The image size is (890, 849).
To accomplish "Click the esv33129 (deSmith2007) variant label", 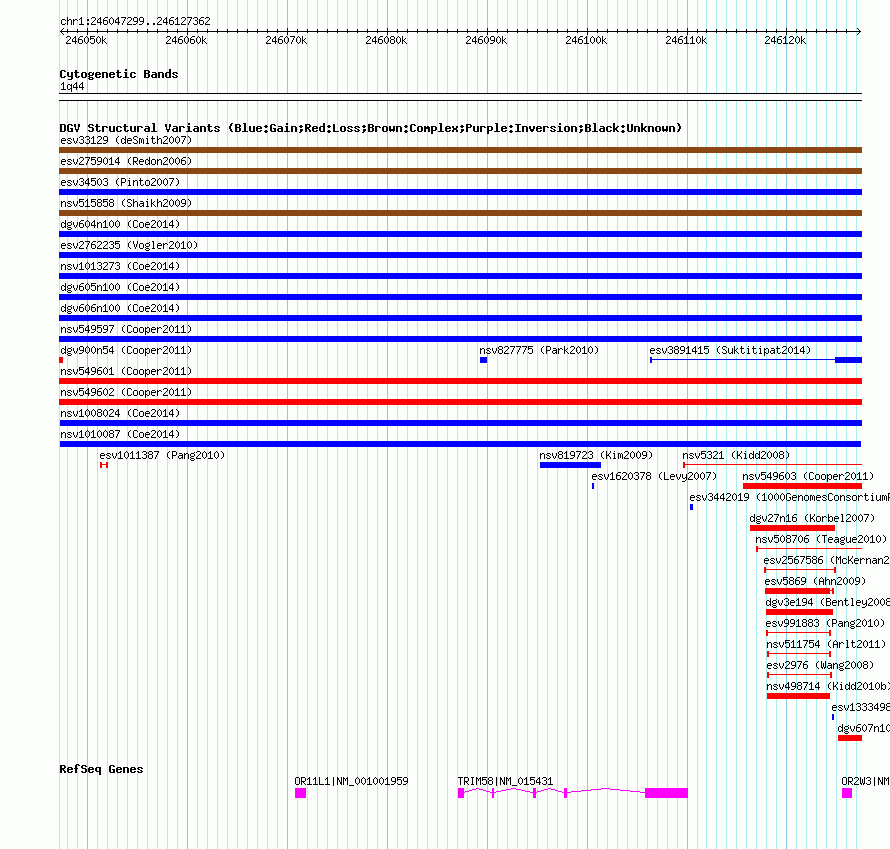I will point(126,140).
